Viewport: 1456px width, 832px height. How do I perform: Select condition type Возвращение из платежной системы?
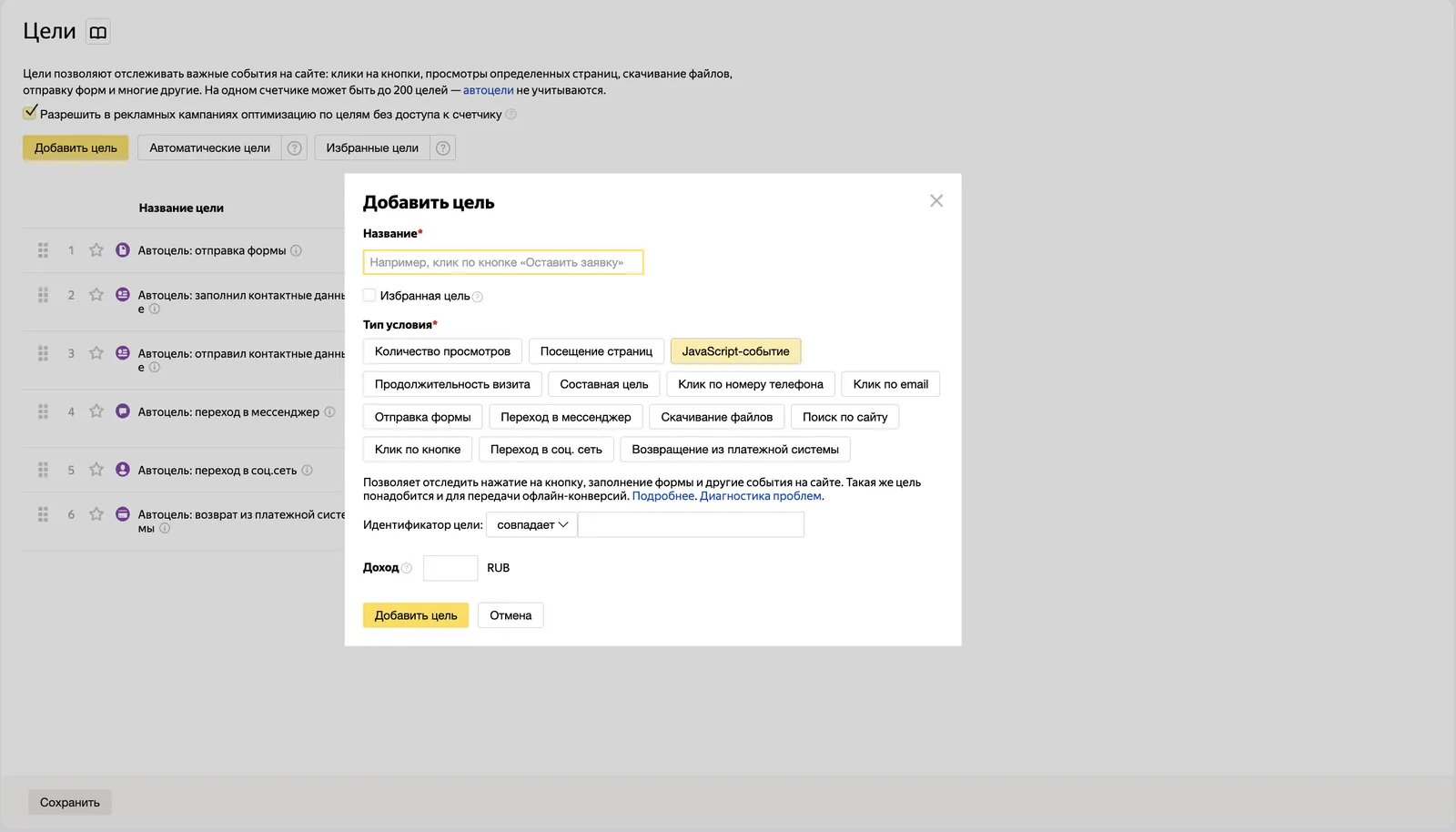(x=735, y=450)
